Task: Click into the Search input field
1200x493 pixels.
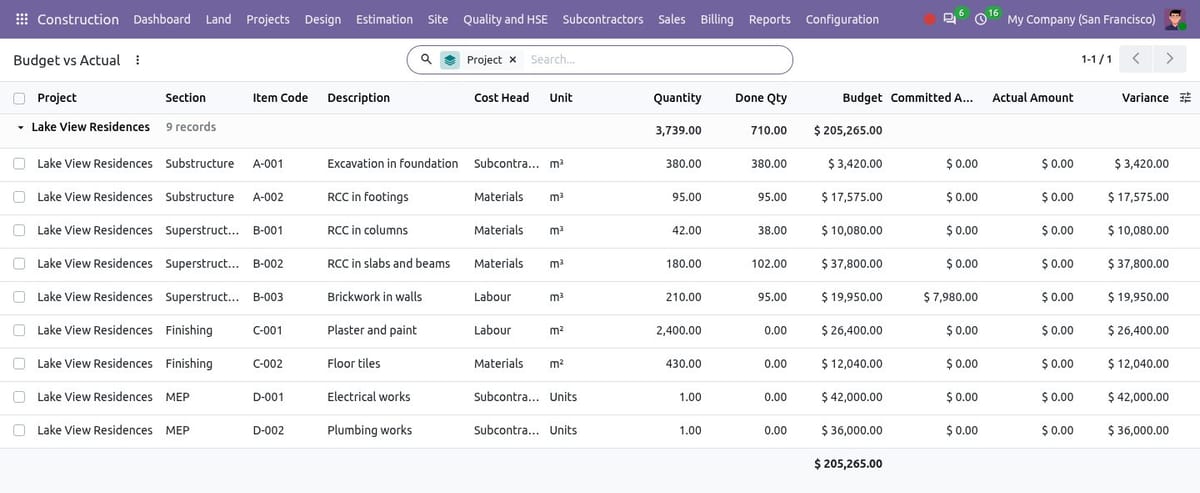Action: 655,60
